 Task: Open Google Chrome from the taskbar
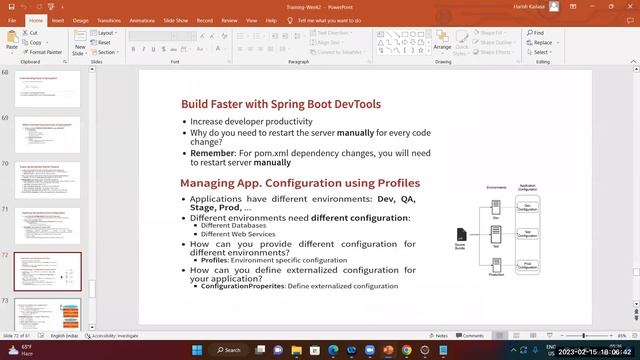point(407,350)
